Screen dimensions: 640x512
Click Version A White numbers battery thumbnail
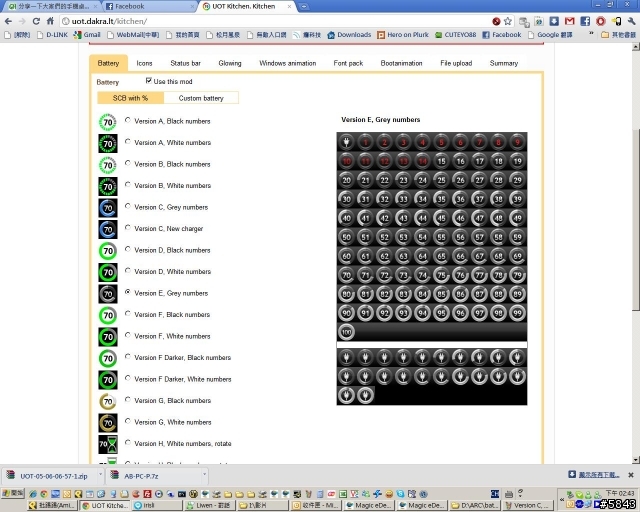pyautogui.click(x=107, y=143)
